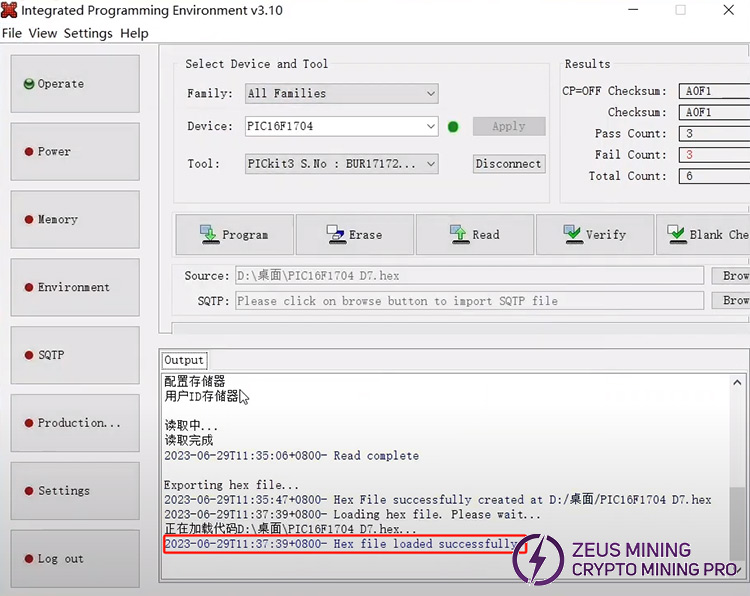The width and height of the screenshot is (750, 596).
Task: Close the programming environment window
Action: [728, 10]
